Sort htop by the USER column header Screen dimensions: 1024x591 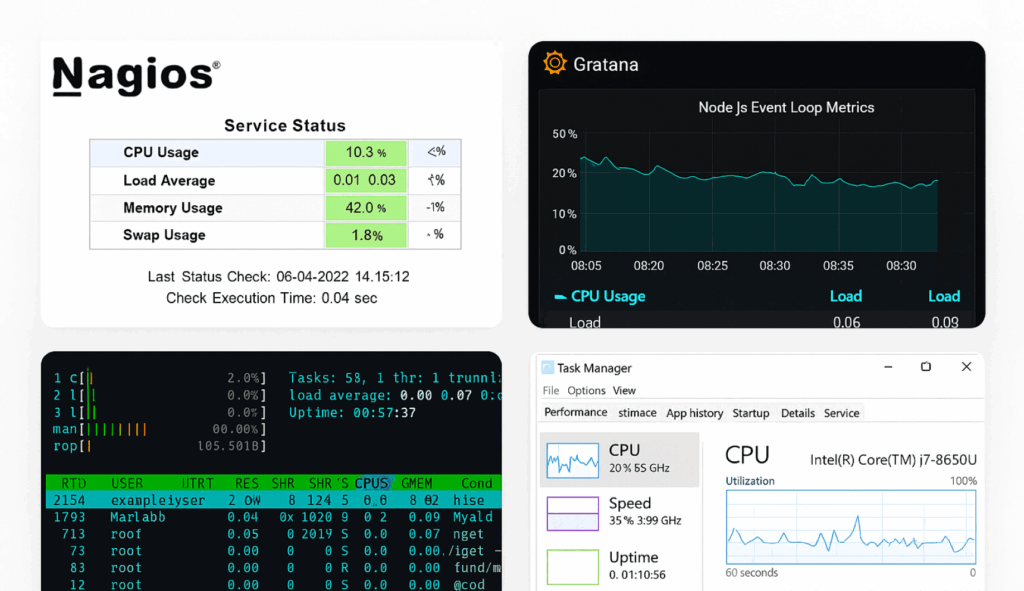point(127,483)
